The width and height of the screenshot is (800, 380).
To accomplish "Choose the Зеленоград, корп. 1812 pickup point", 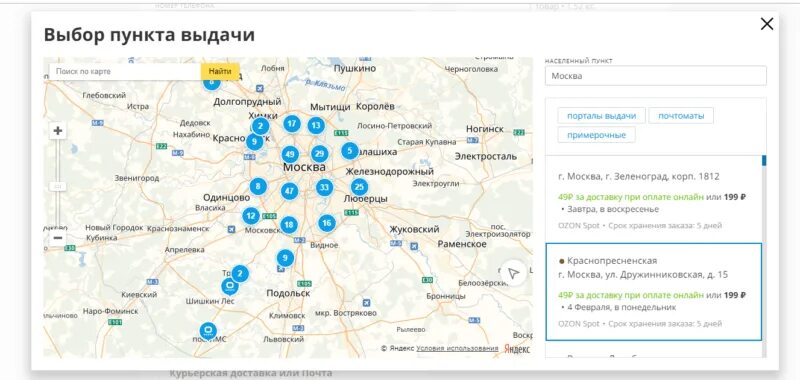I will [654, 199].
